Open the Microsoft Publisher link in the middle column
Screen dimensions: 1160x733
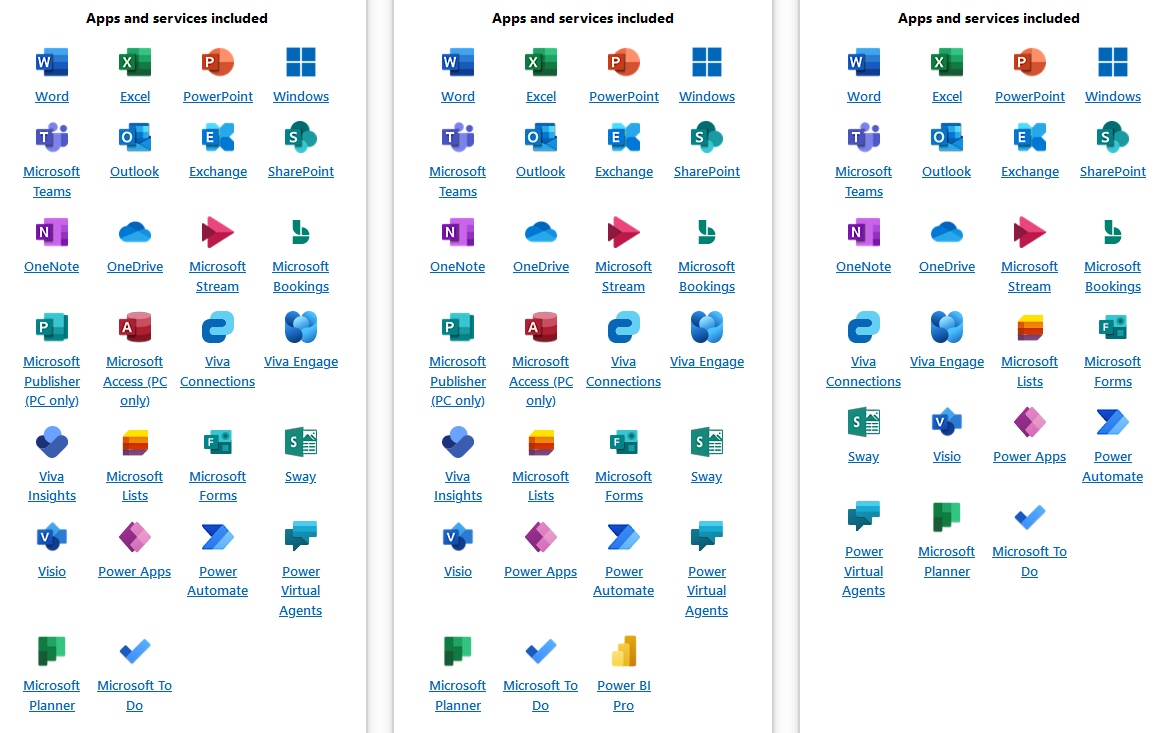pyautogui.click(x=458, y=381)
